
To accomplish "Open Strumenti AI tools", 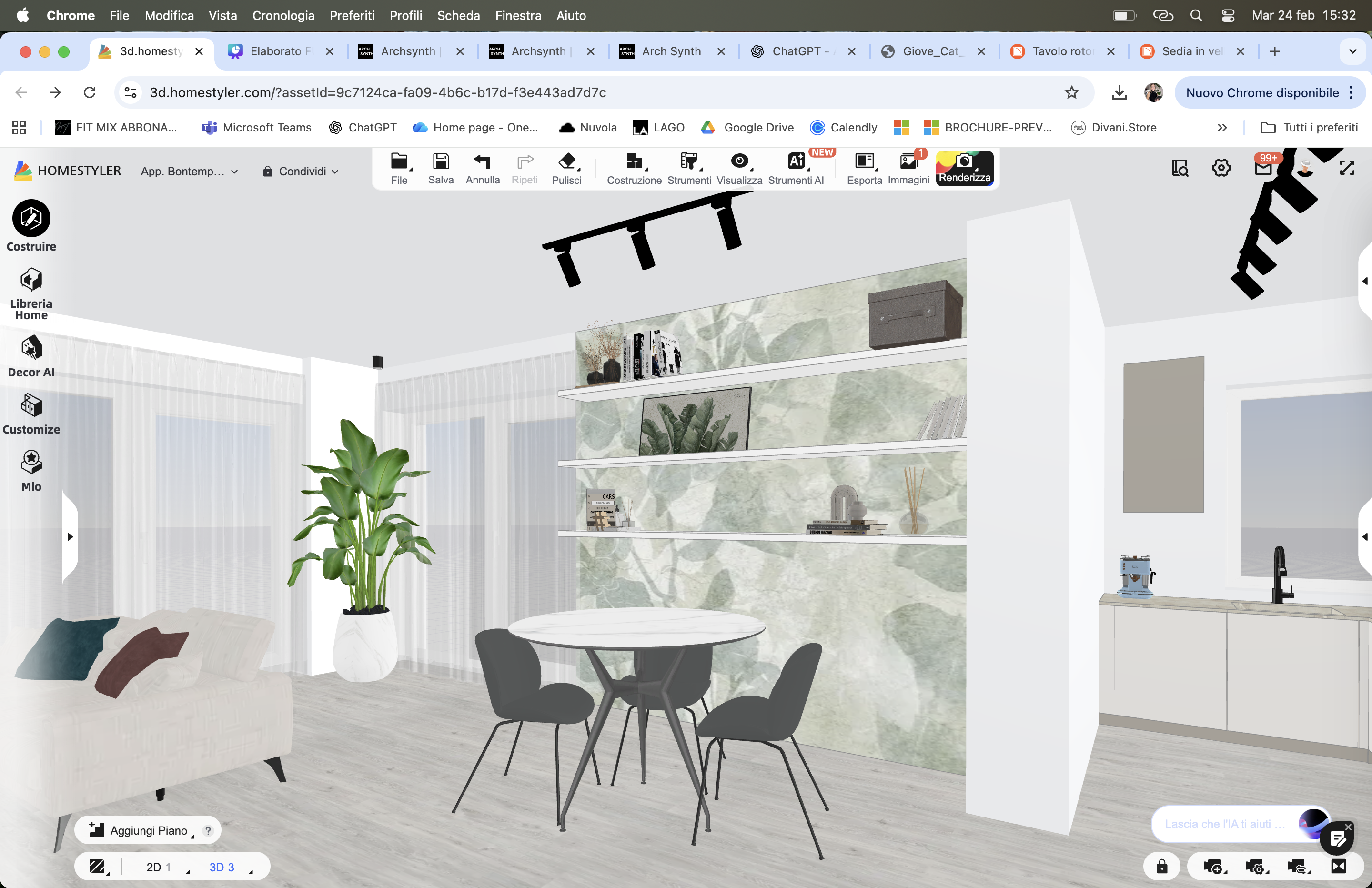I will 796,168.
